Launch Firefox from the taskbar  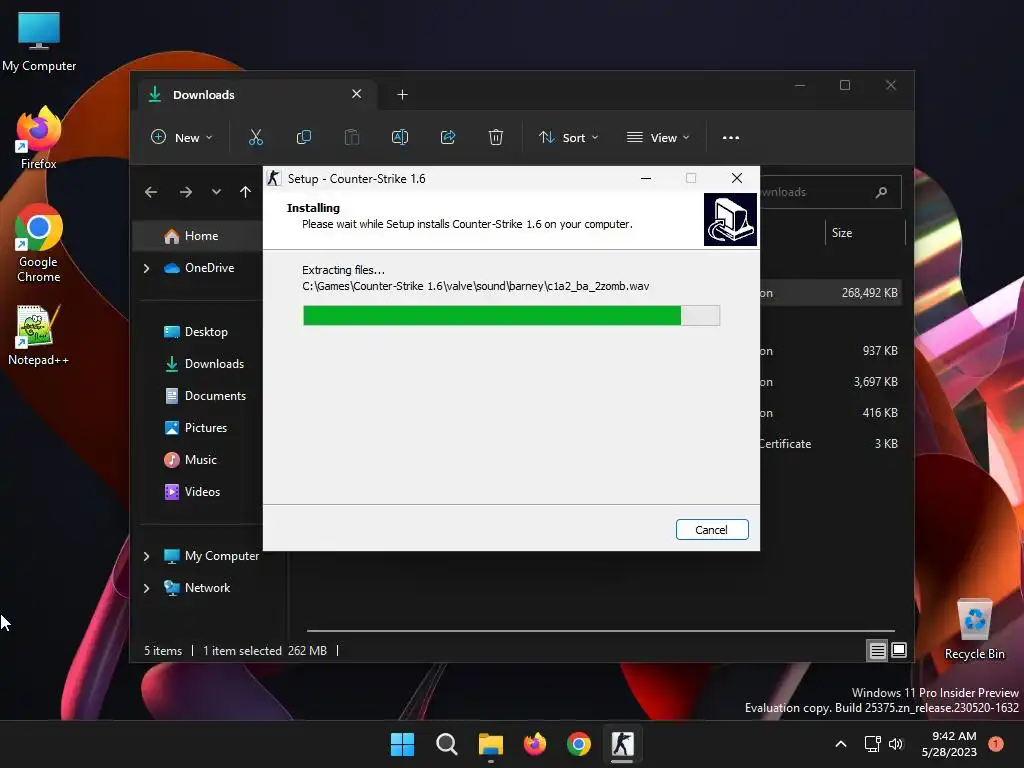[x=535, y=744]
